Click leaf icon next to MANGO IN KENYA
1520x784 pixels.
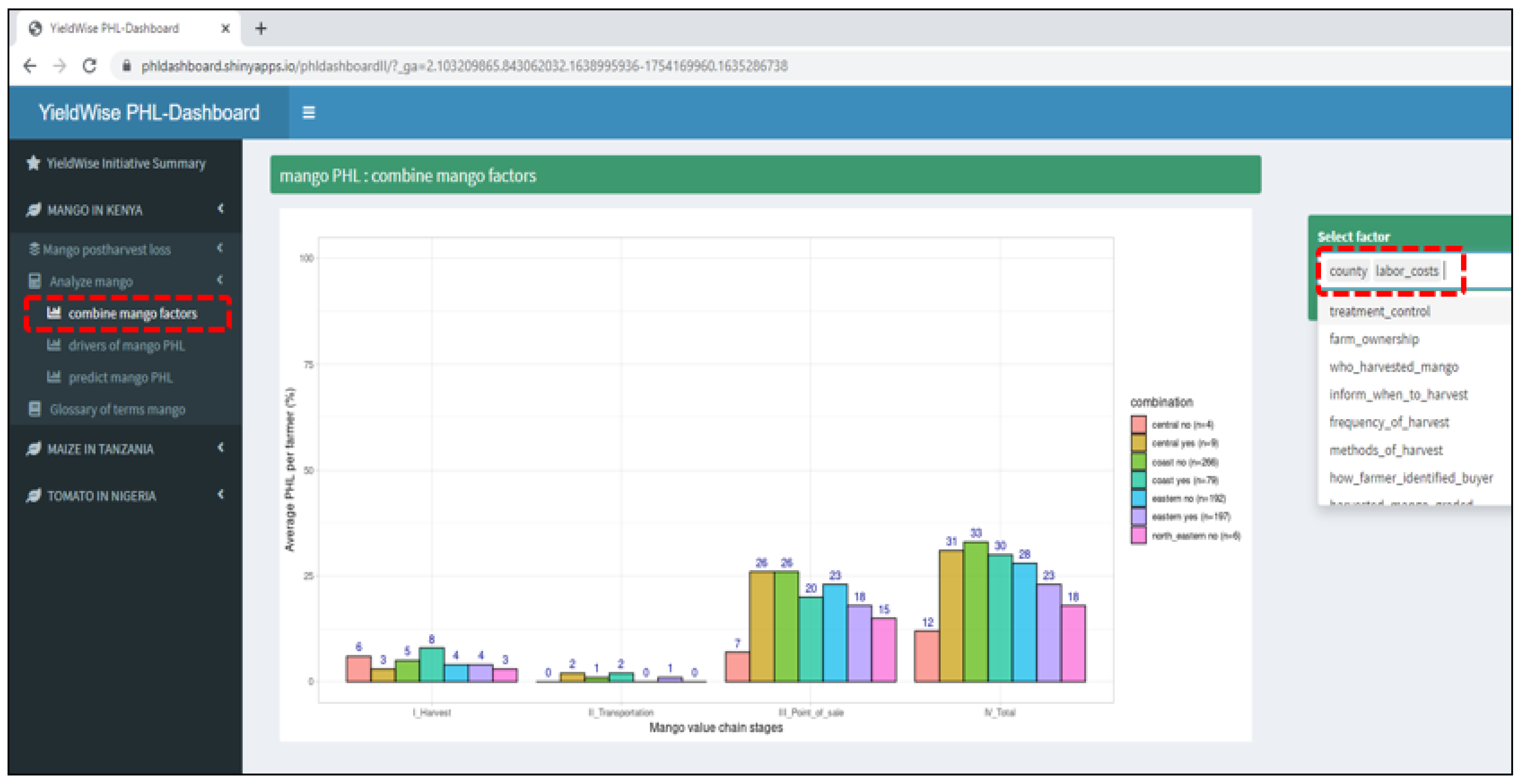coord(34,209)
